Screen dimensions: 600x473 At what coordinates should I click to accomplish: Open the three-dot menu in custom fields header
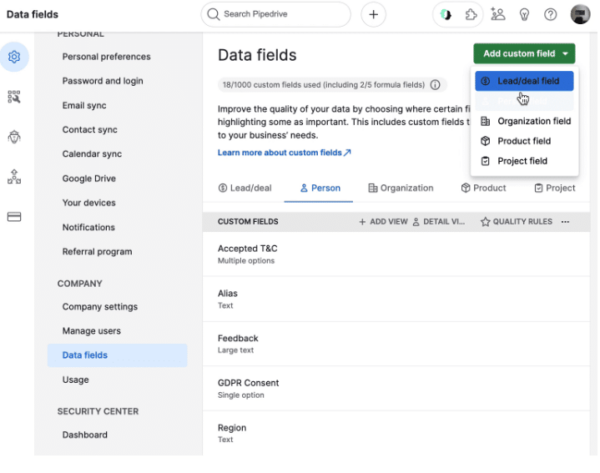(x=565, y=222)
